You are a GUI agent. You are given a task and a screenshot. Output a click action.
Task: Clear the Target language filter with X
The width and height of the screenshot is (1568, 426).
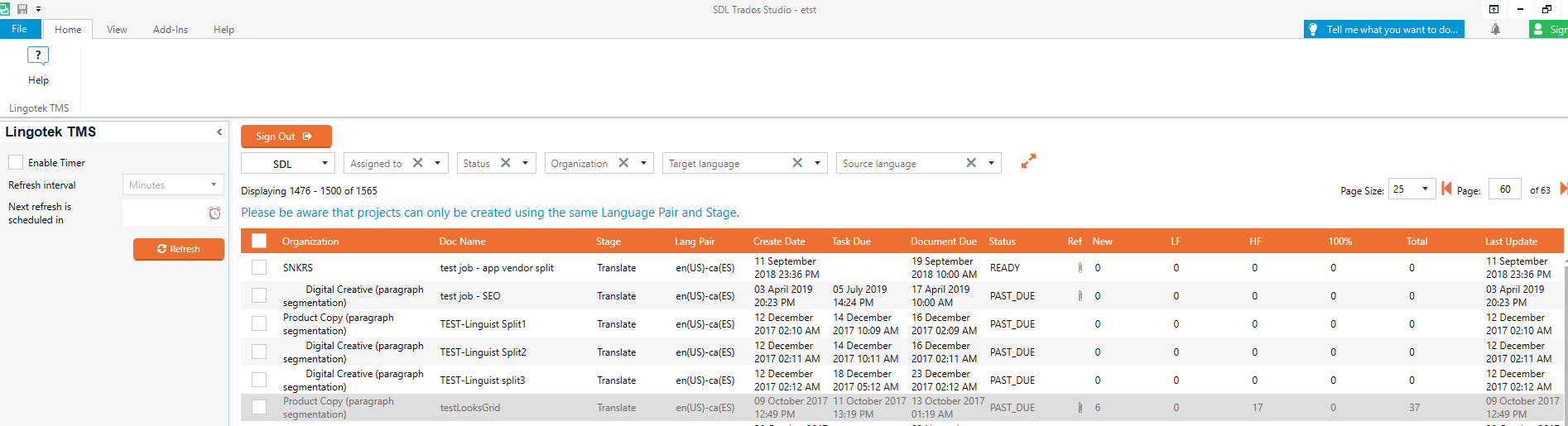coord(797,163)
